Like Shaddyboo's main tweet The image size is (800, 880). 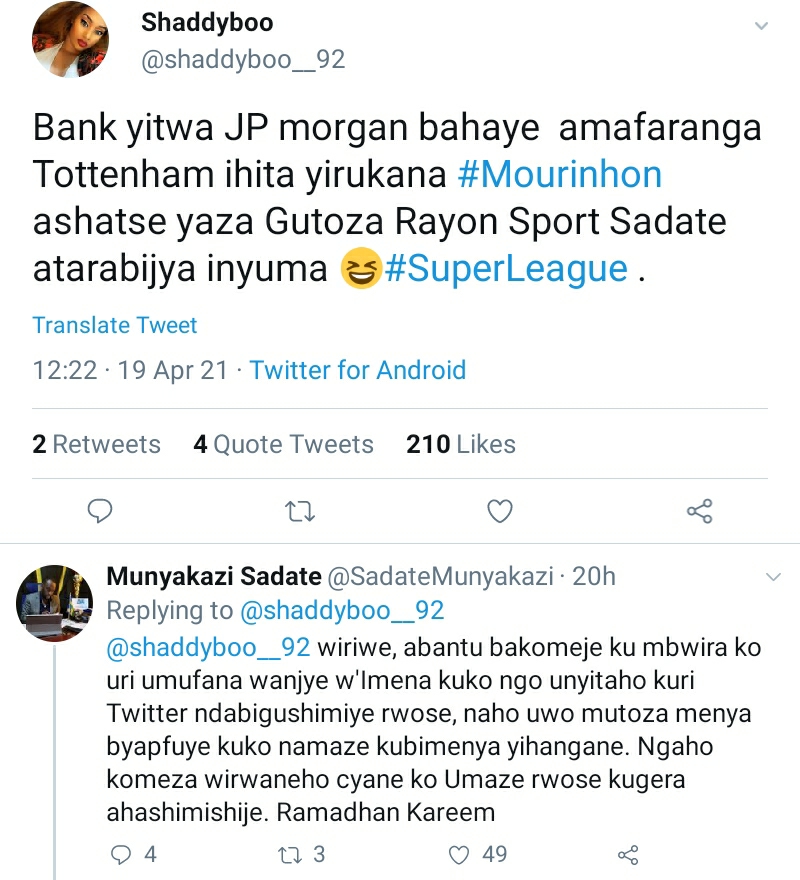pos(499,512)
